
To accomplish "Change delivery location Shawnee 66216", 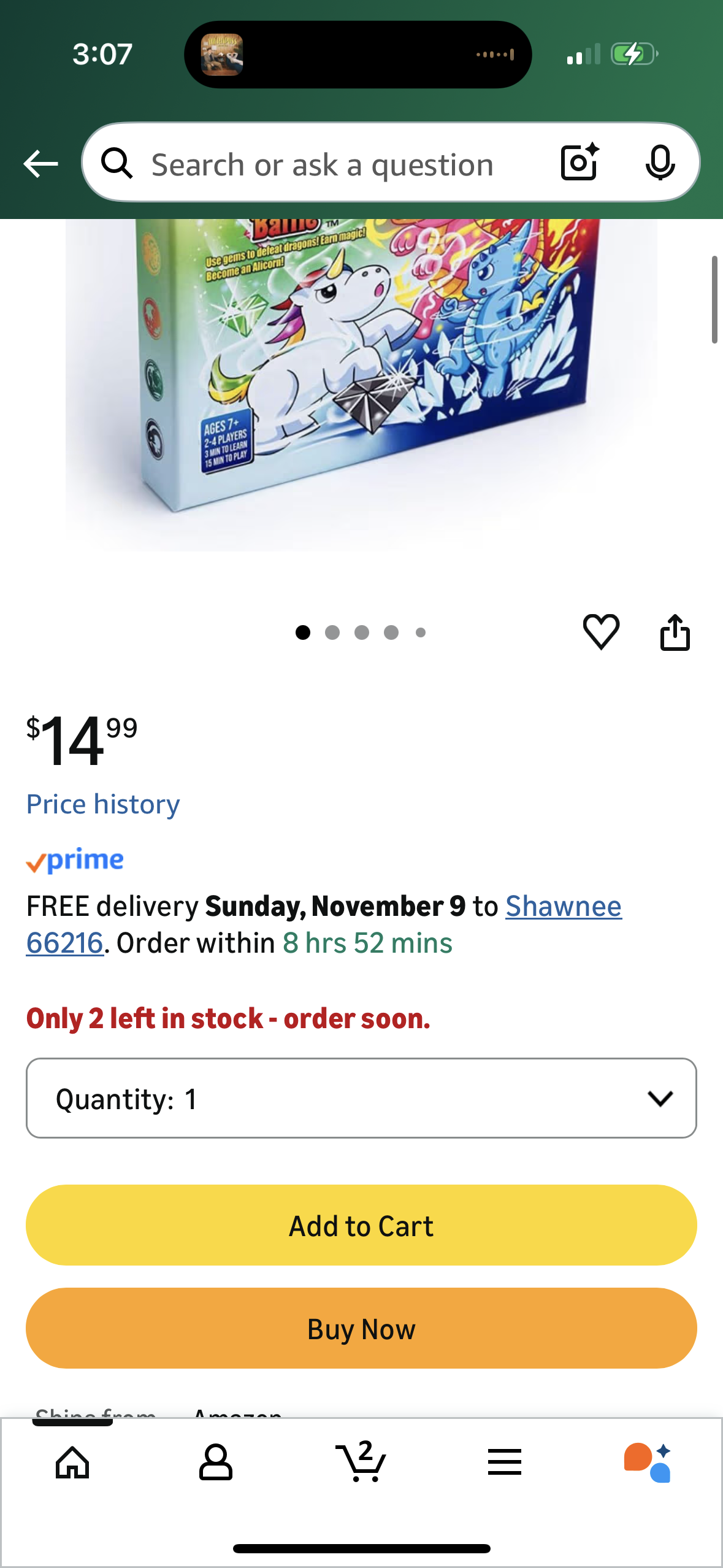I will [324, 924].
